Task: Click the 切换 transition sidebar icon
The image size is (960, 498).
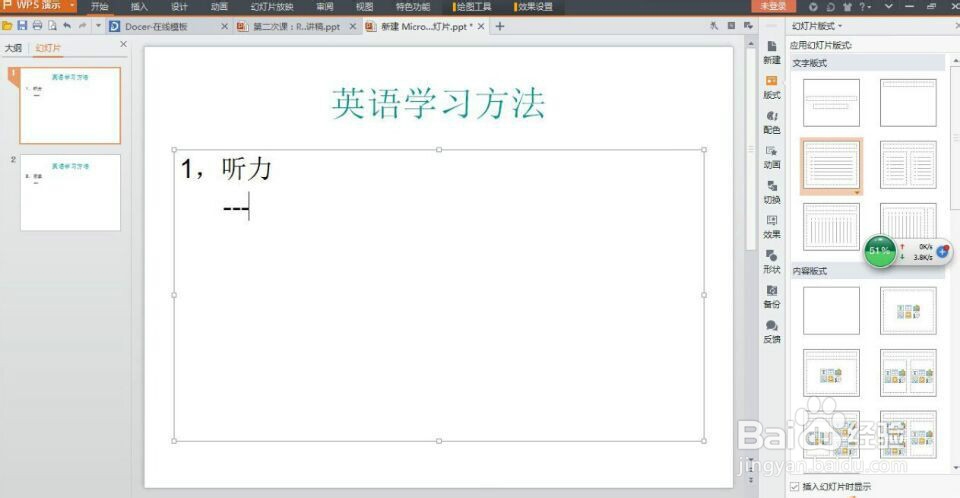Action: (x=771, y=192)
